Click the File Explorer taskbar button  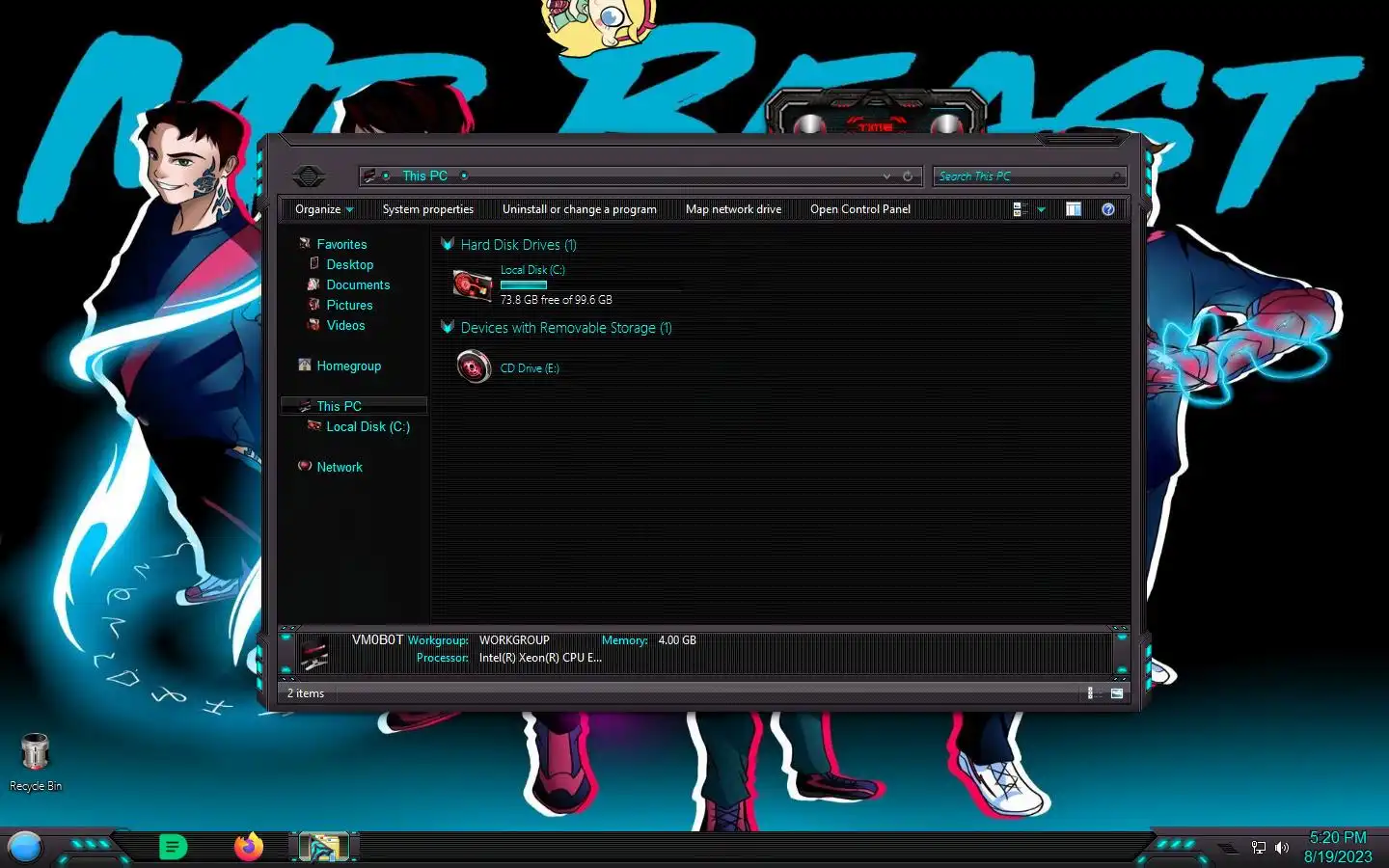[x=323, y=848]
